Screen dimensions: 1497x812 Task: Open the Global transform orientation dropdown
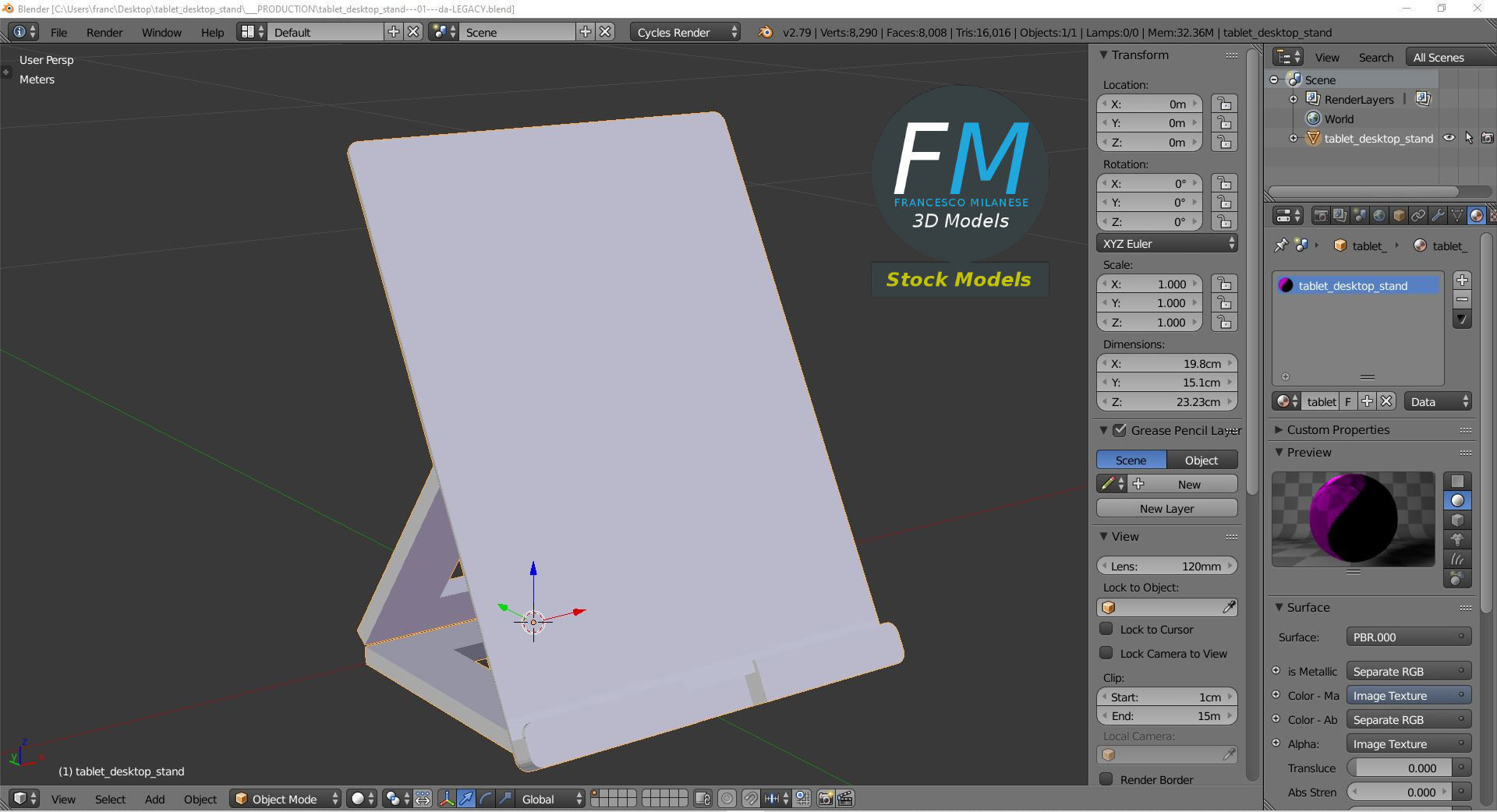(x=550, y=799)
